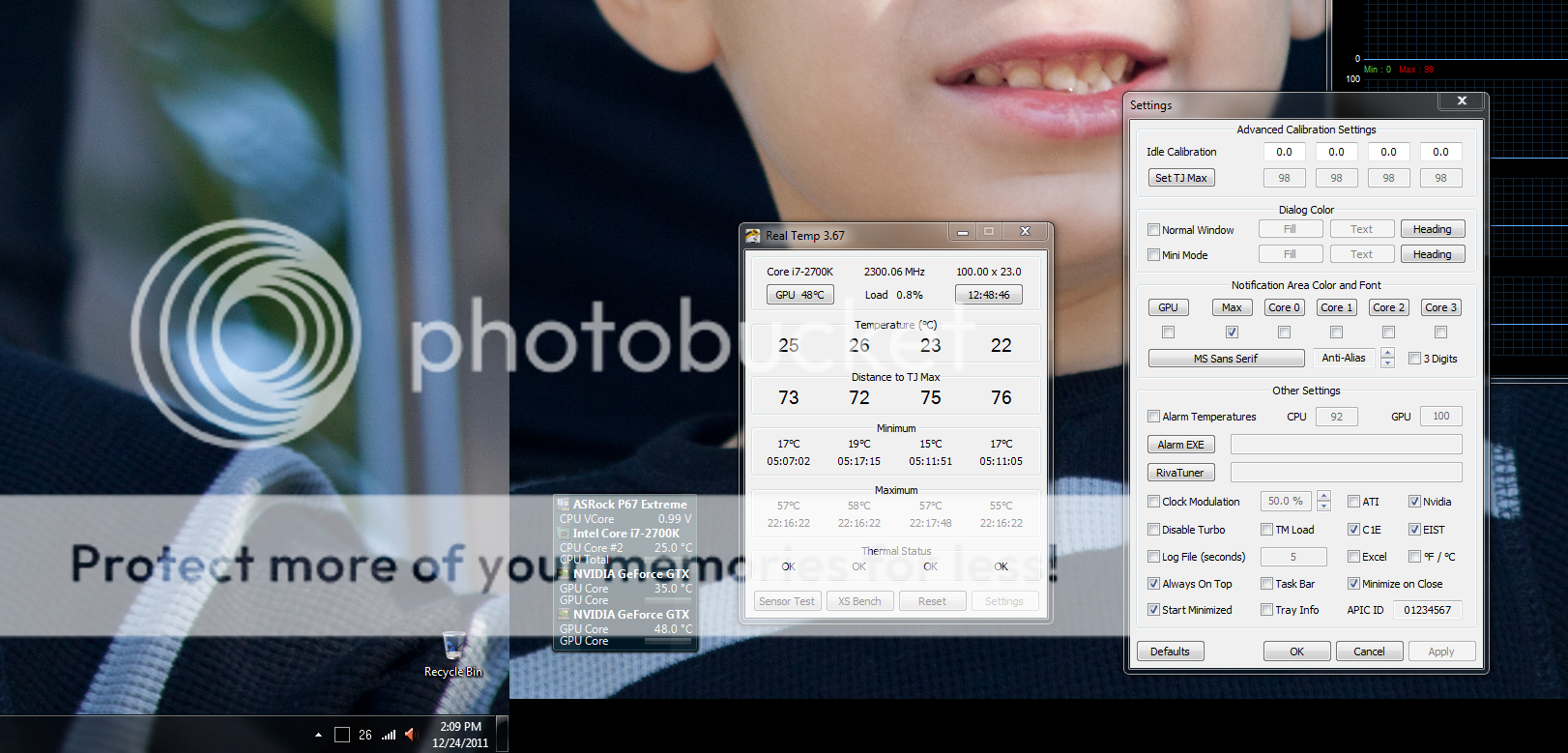Click the Anti-Alias up arrow
This screenshot has height=753, width=1568.
[x=1388, y=353]
